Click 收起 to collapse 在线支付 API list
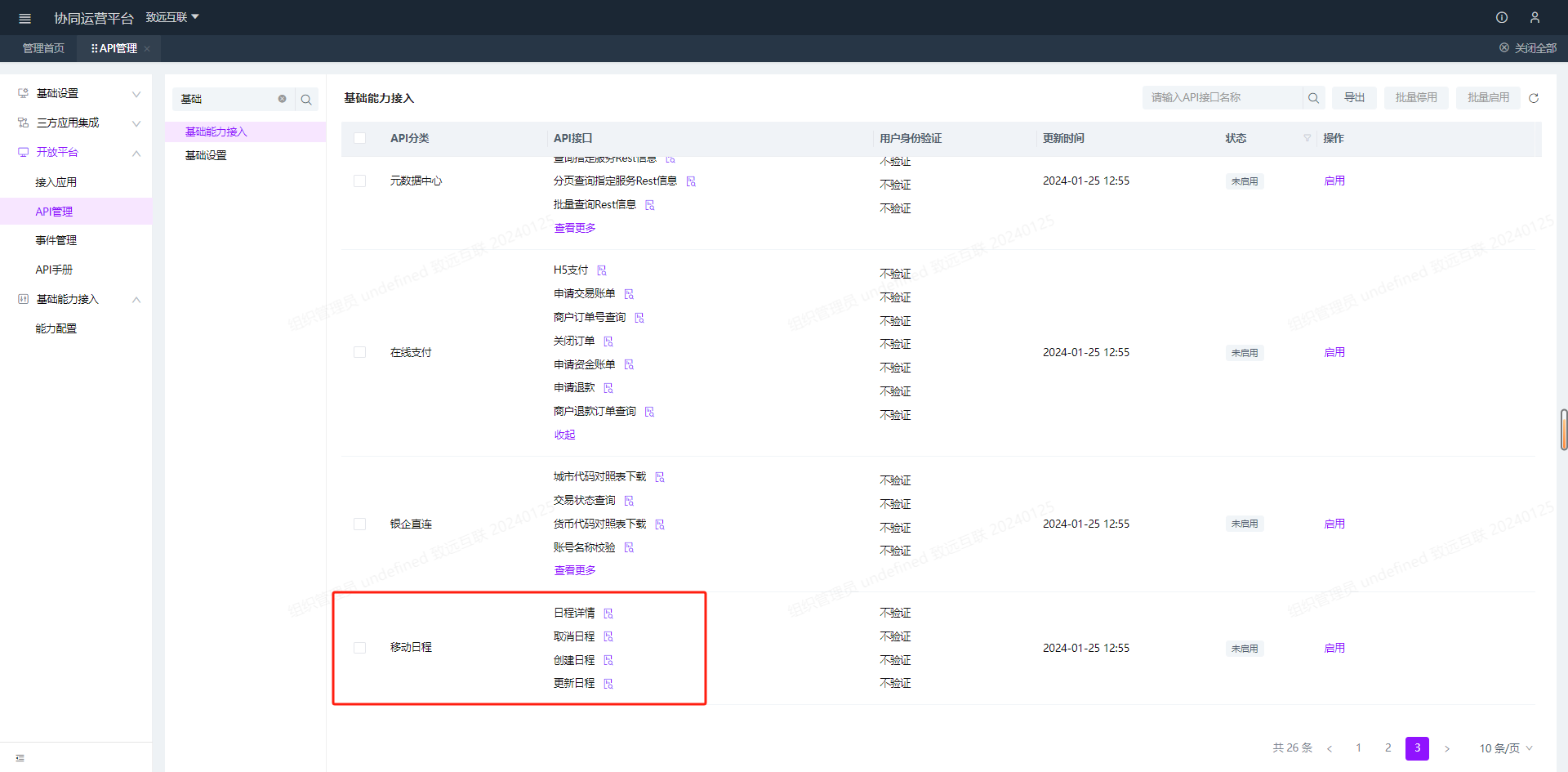1568x772 pixels. point(564,435)
